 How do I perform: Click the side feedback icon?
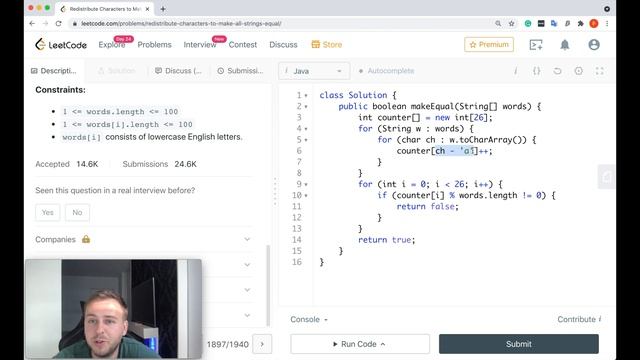[x=607, y=177]
